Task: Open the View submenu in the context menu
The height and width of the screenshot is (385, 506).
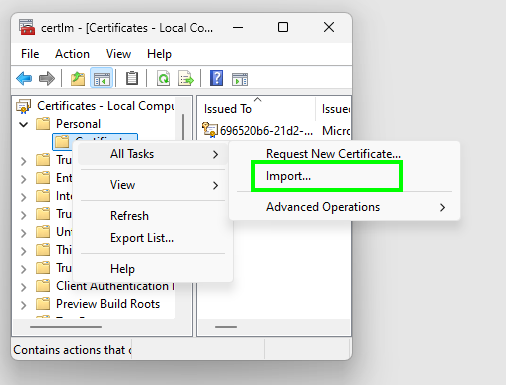Action: click(153, 185)
